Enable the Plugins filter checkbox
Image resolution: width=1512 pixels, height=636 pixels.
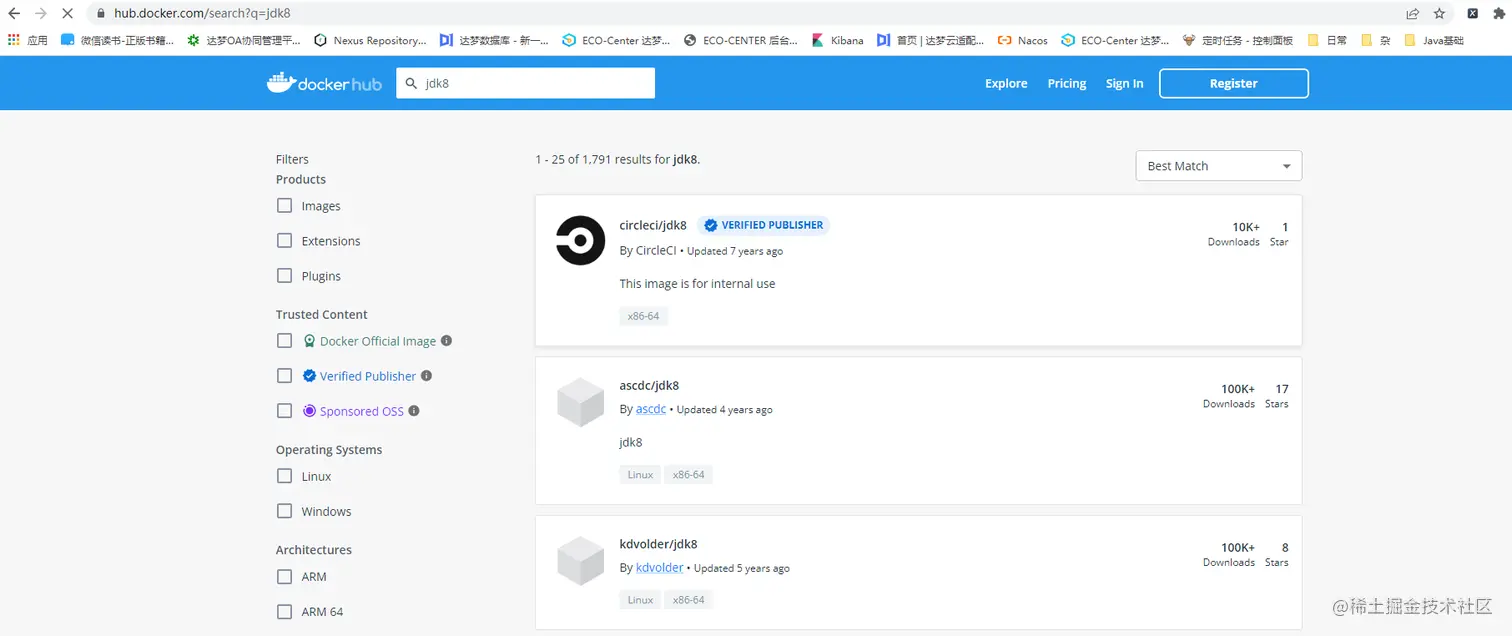(285, 276)
